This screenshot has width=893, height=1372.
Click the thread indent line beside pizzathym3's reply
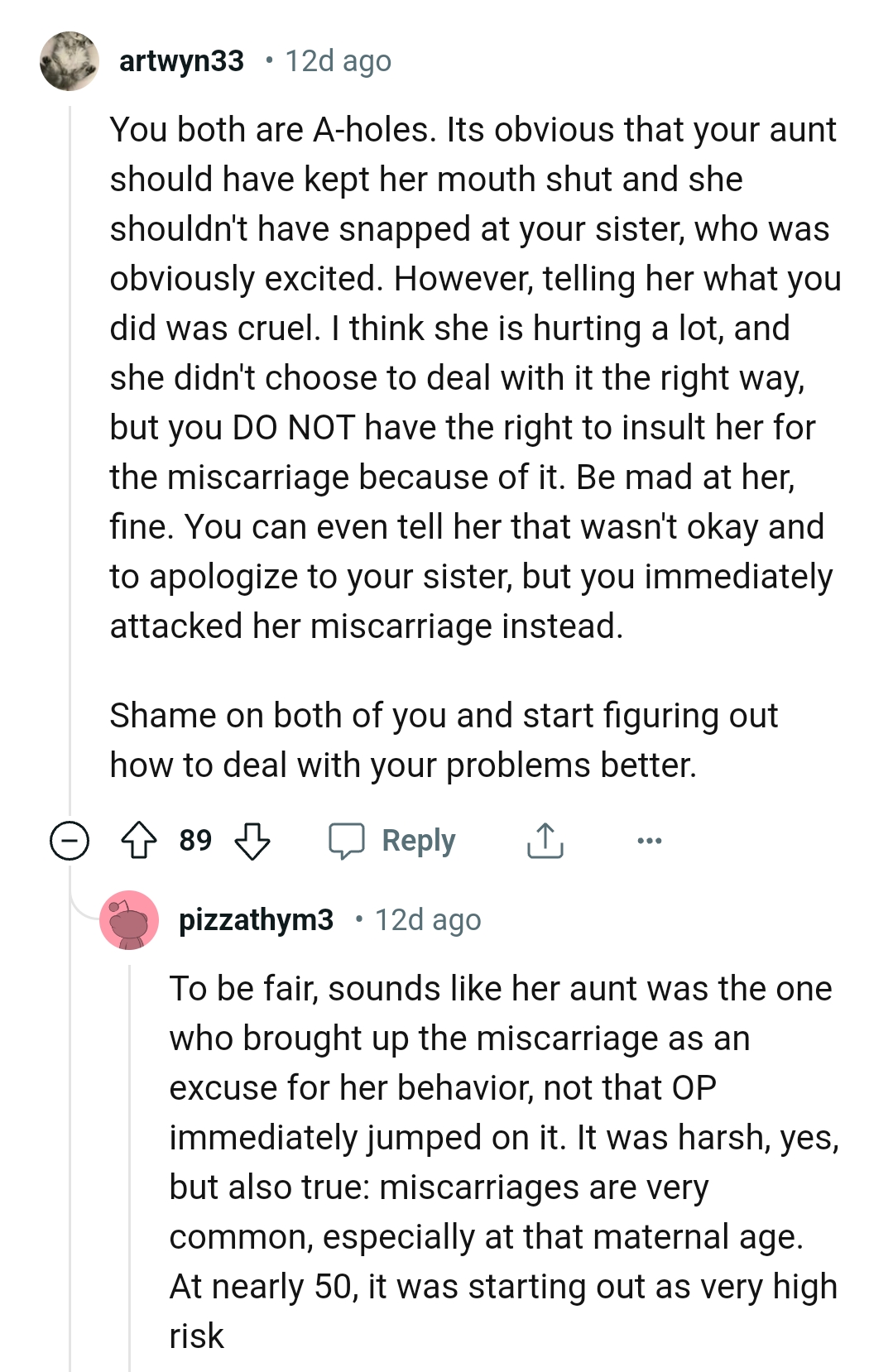pos(130,1159)
